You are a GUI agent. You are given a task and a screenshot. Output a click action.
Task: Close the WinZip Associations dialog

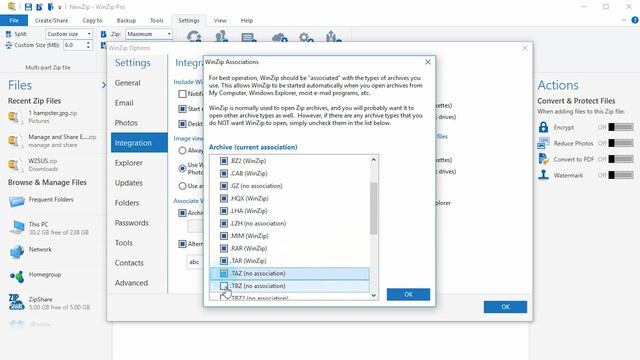428,62
